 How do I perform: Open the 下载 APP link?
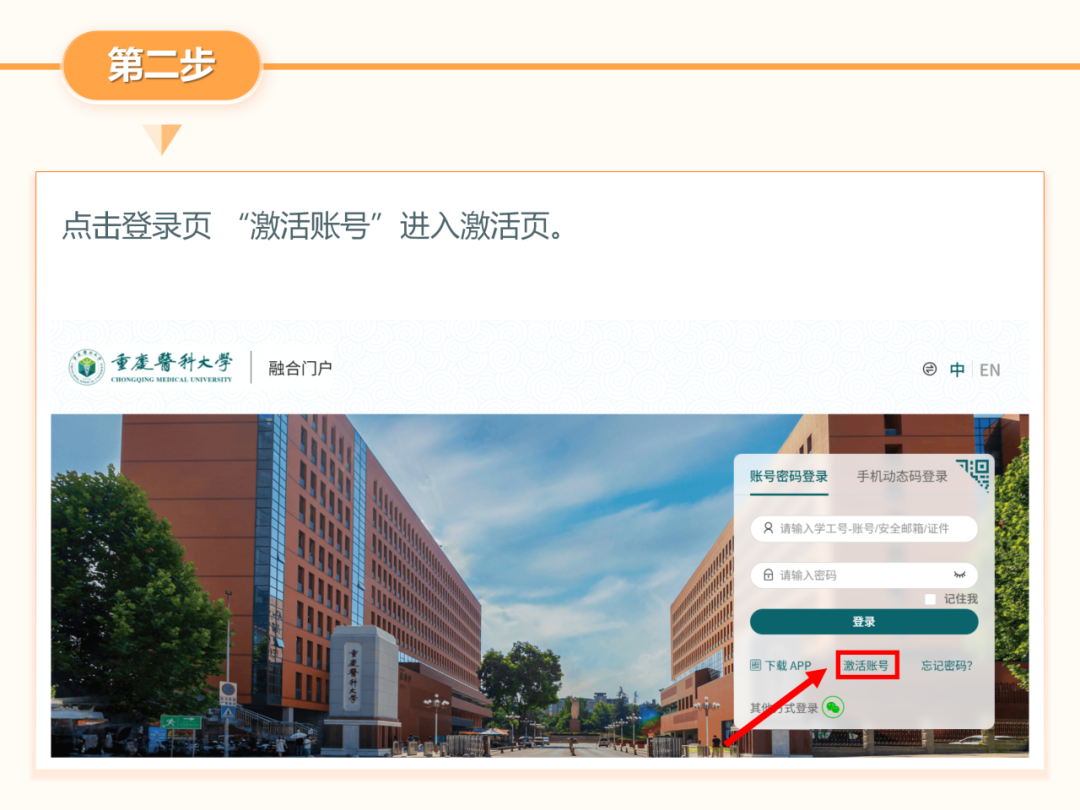click(780, 665)
